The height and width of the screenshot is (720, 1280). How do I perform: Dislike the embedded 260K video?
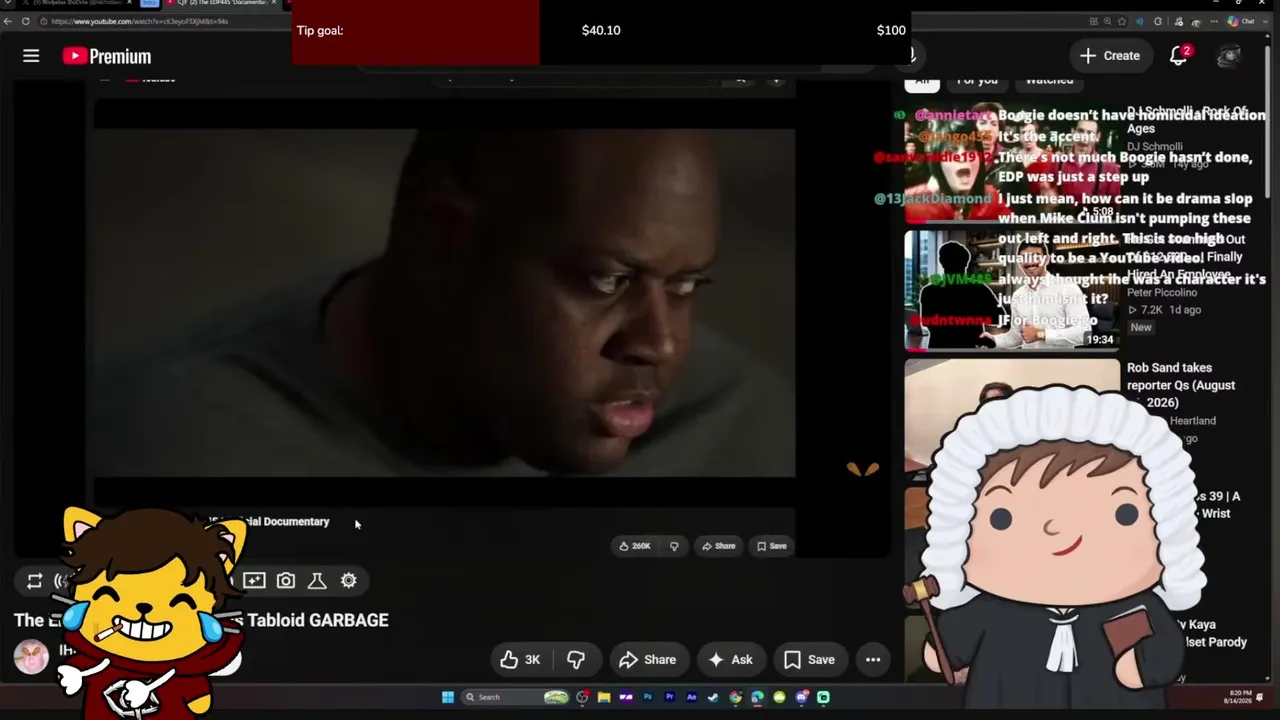(674, 546)
